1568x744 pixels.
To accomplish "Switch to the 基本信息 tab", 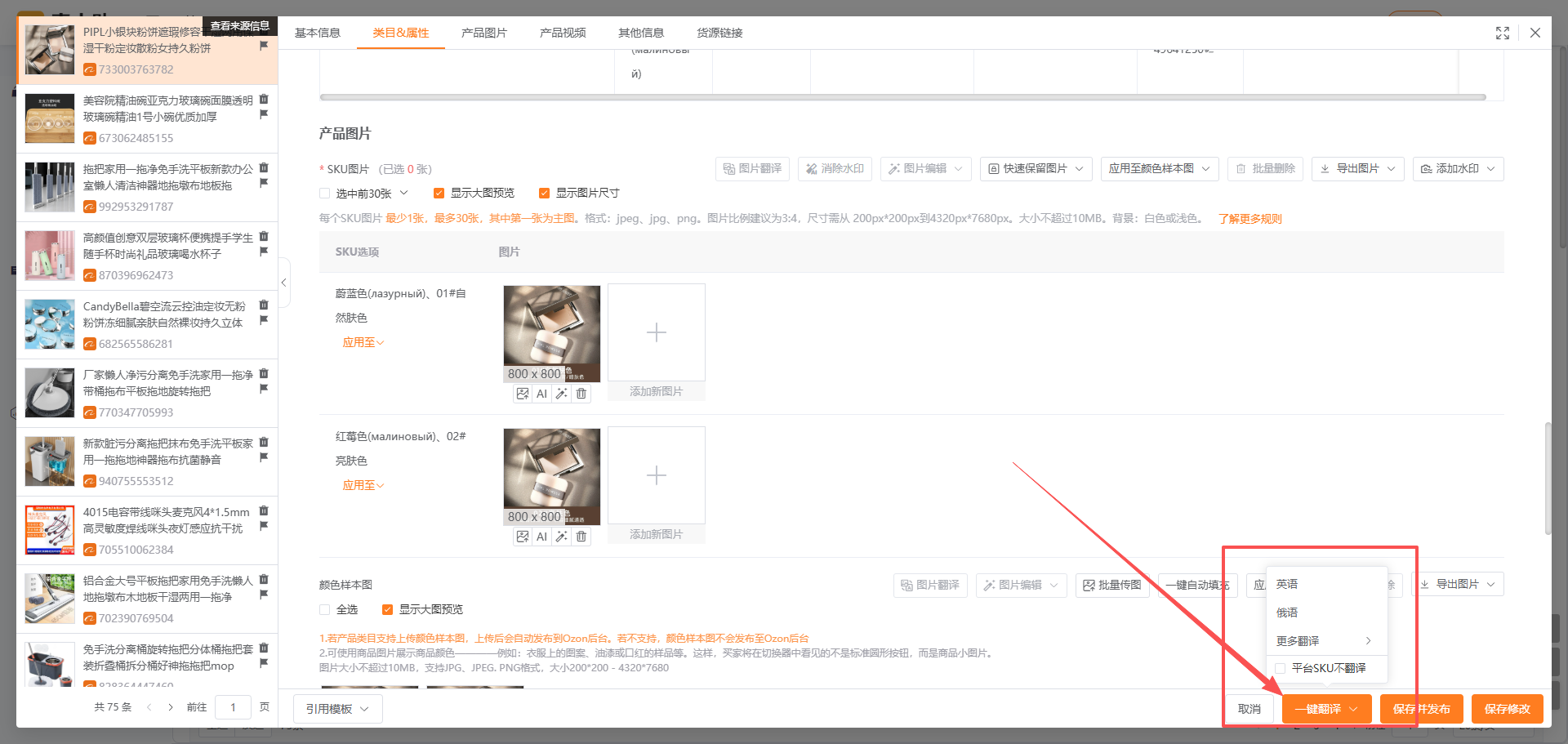I will coord(318,33).
